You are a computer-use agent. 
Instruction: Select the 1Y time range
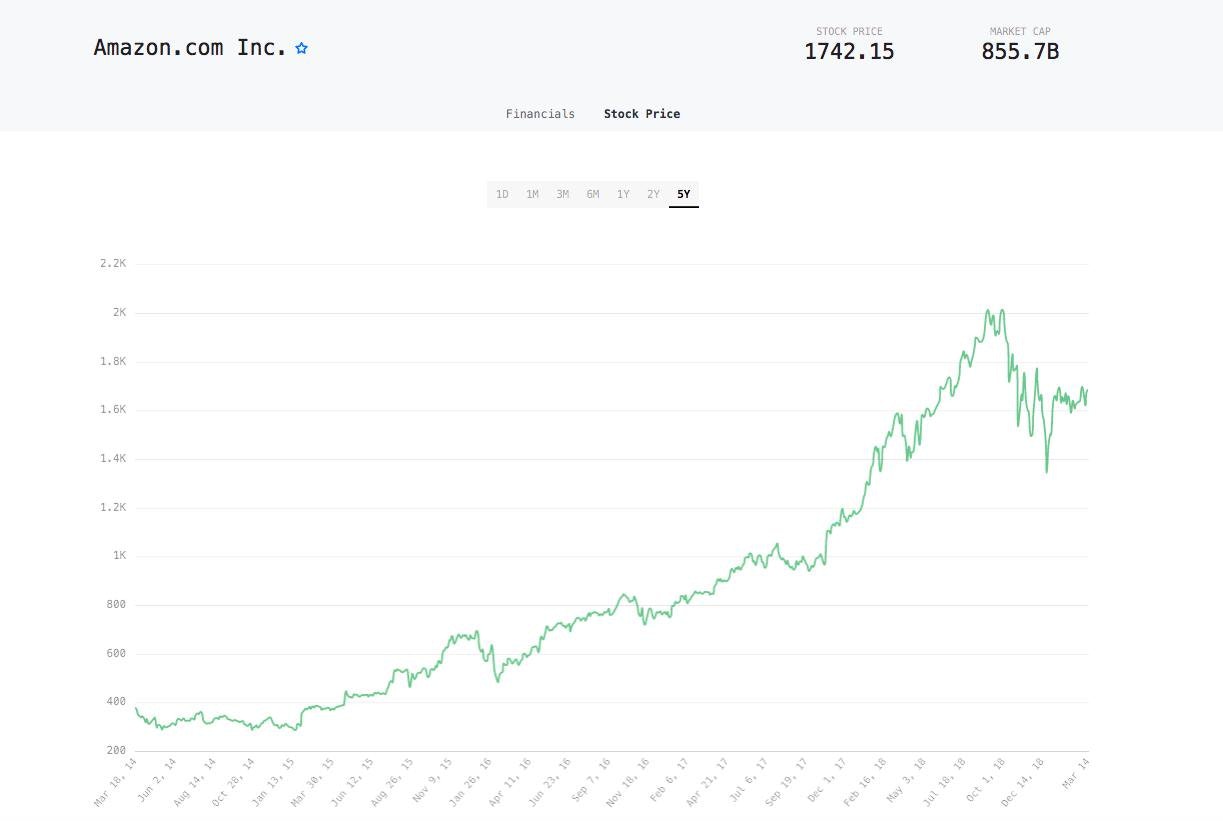(623, 194)
